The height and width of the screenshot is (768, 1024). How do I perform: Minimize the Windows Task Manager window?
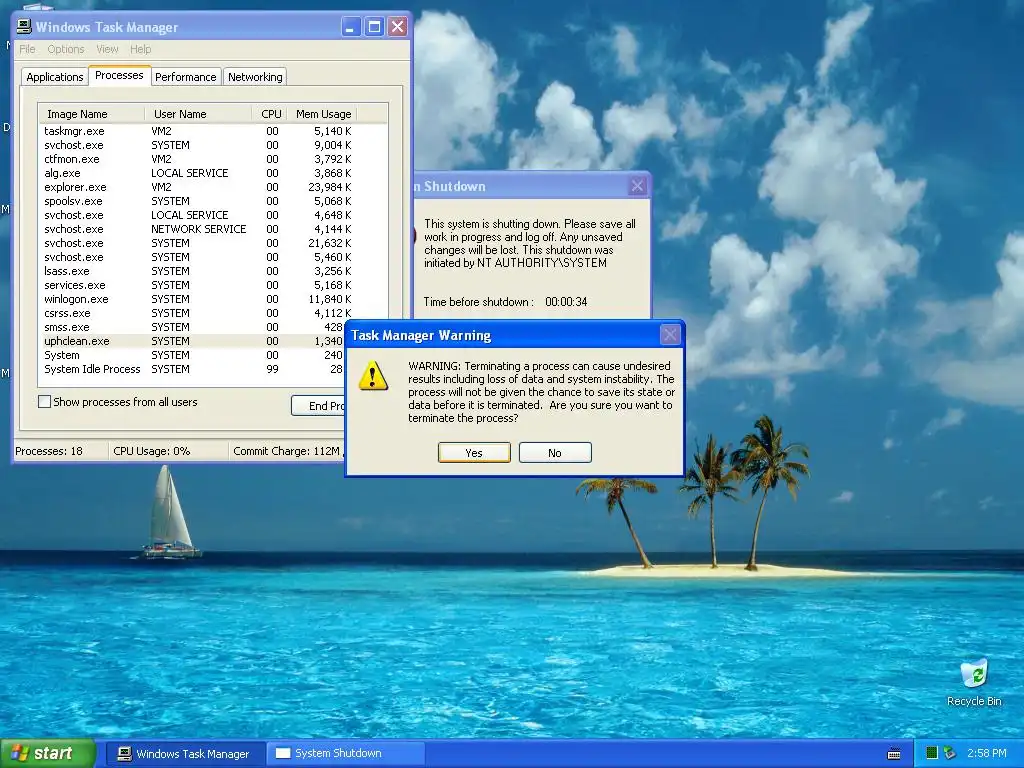pyautogui.click(x=351, y=27)
